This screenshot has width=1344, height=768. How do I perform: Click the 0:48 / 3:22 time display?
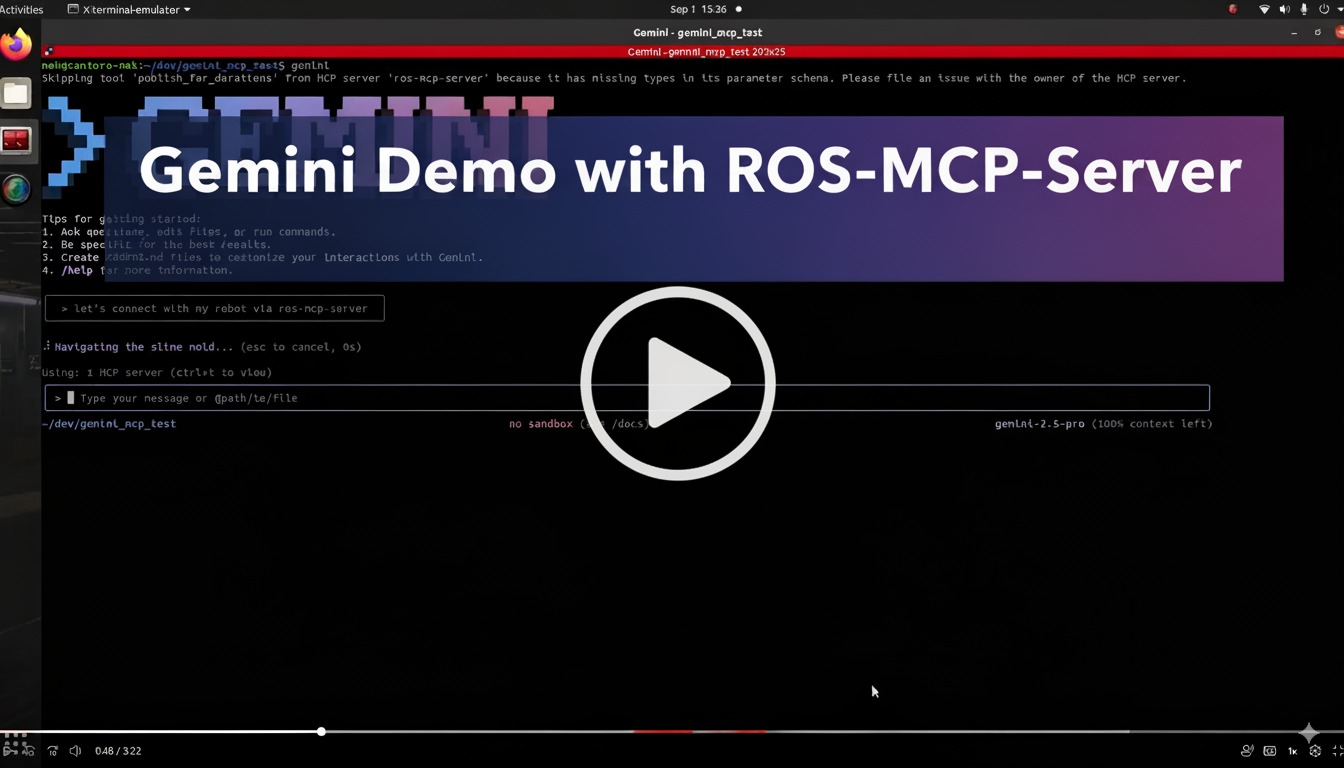(x=118, y=751)
